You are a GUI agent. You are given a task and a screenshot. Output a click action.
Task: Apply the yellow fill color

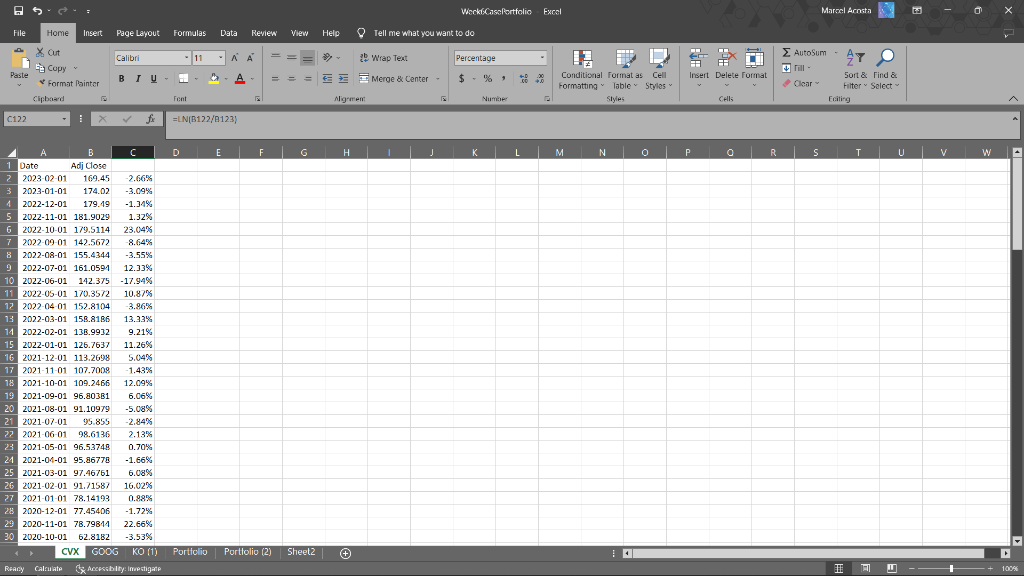pos(214,78)
